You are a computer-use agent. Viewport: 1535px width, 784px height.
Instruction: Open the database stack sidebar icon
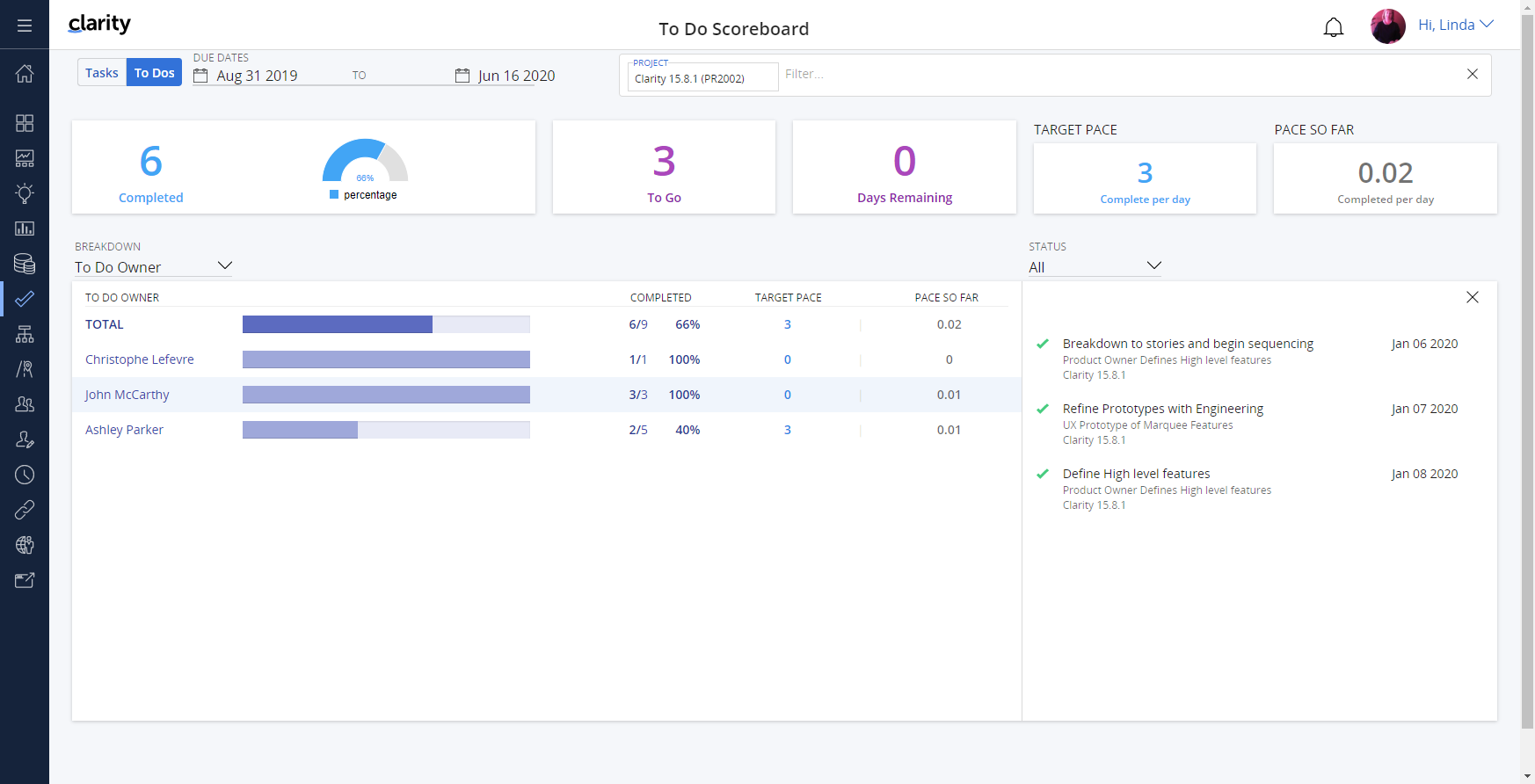coord(25,264)
